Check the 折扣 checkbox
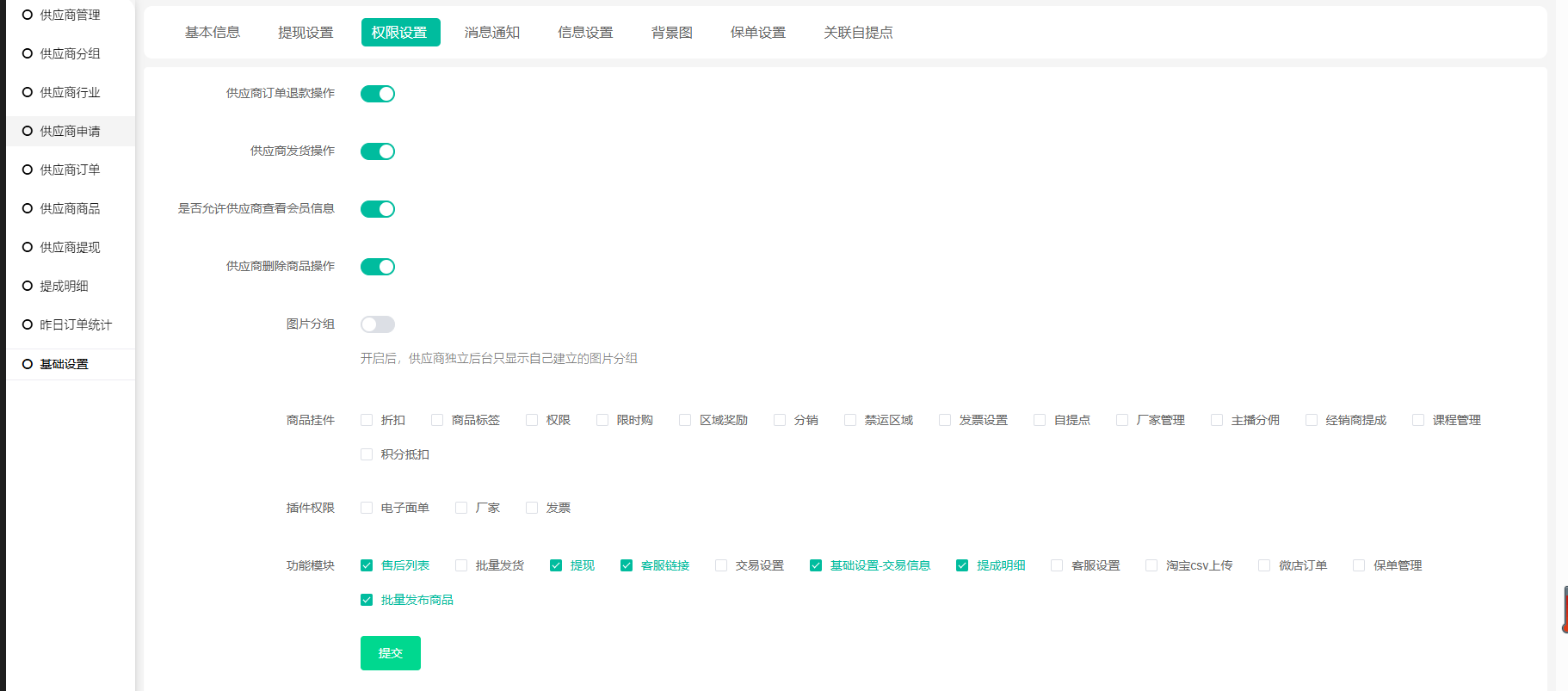1568x691 pixels. (367, 420)
